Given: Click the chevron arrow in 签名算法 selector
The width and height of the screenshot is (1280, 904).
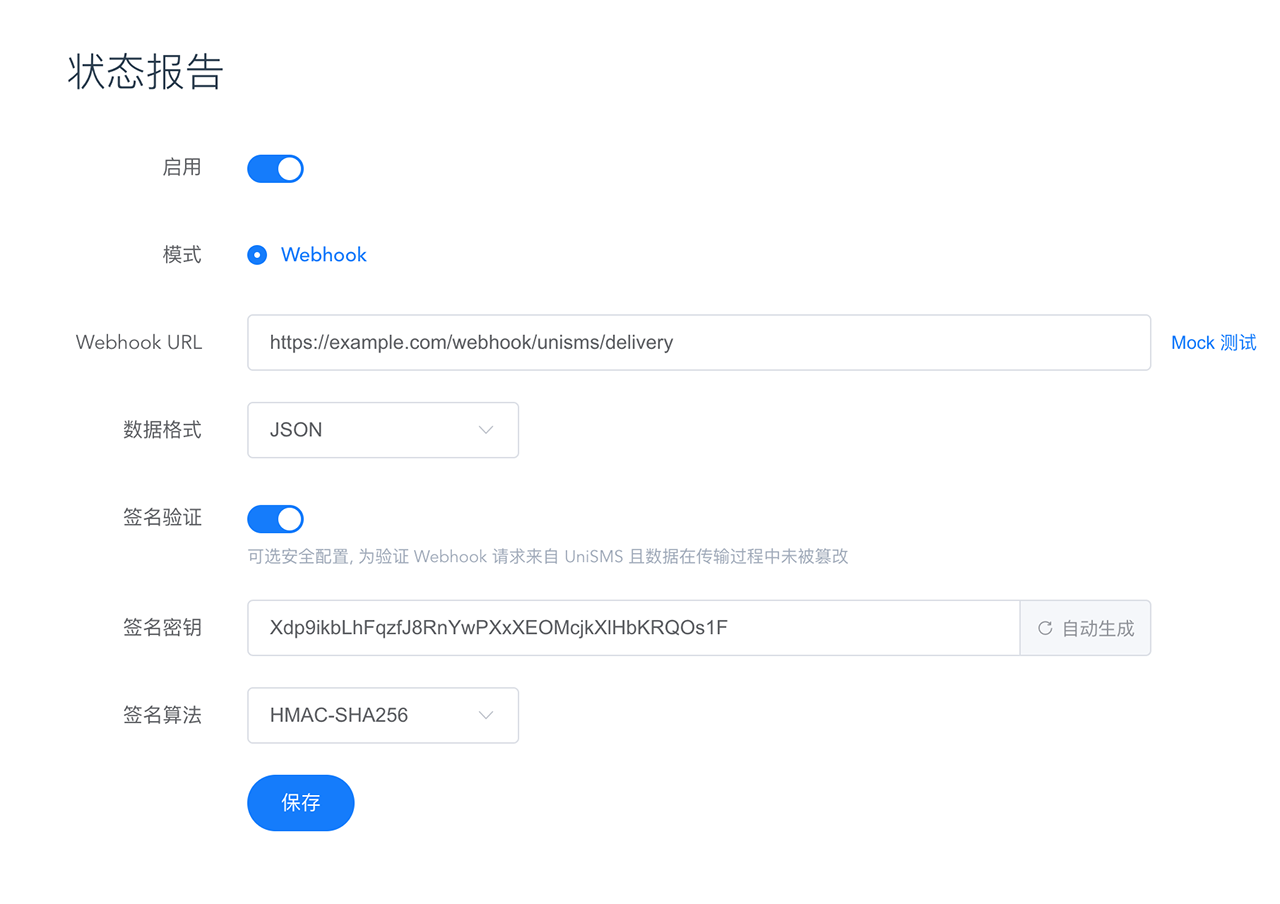Looking at the screenshot, I should click(x=486, y=716).
